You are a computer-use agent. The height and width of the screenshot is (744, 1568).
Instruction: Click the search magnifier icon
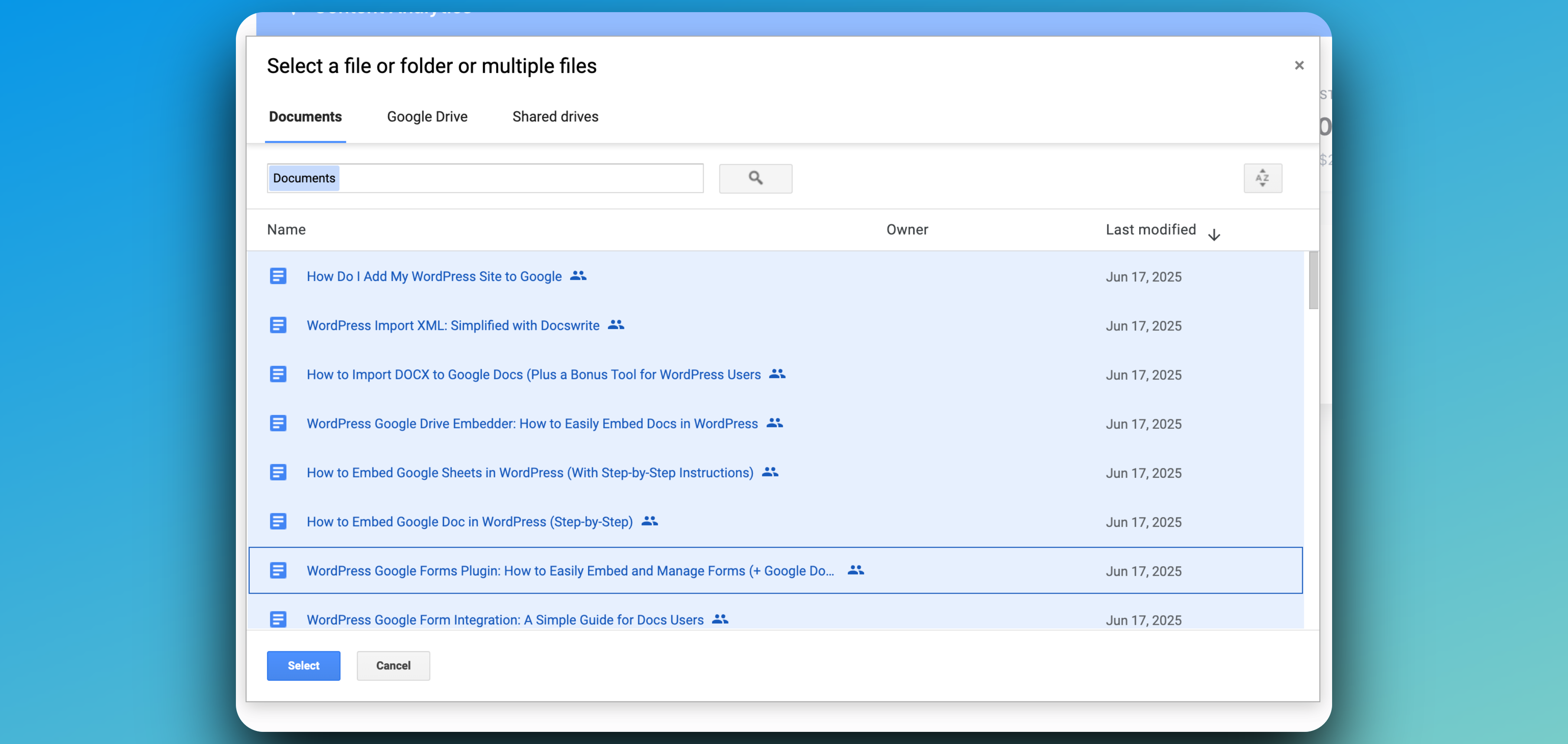[755, 178]
